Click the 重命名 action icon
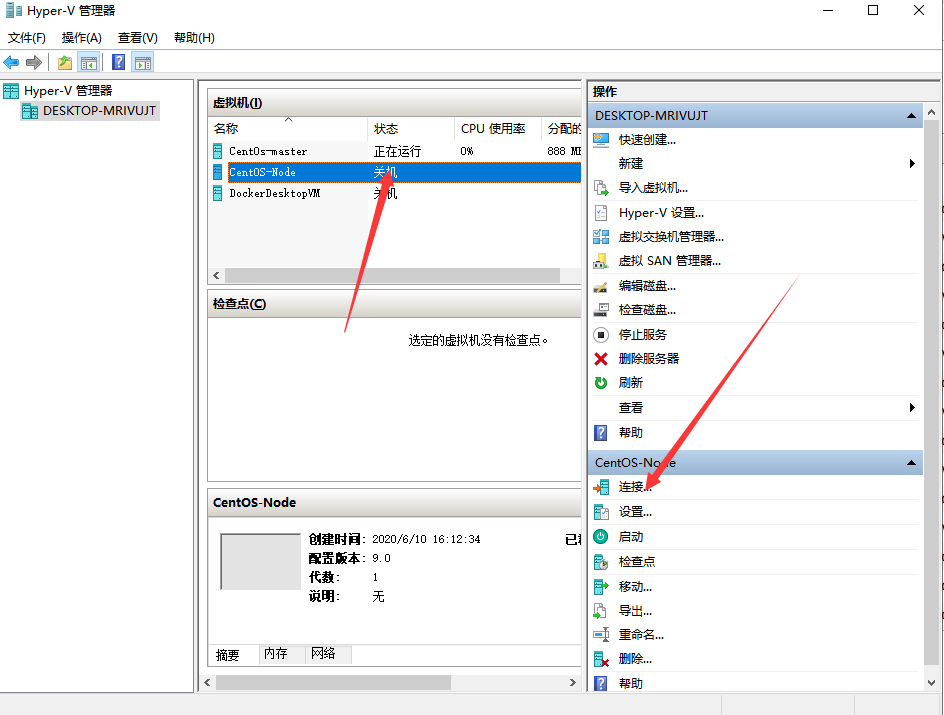The image size is (944, 715). click(601, 634)
